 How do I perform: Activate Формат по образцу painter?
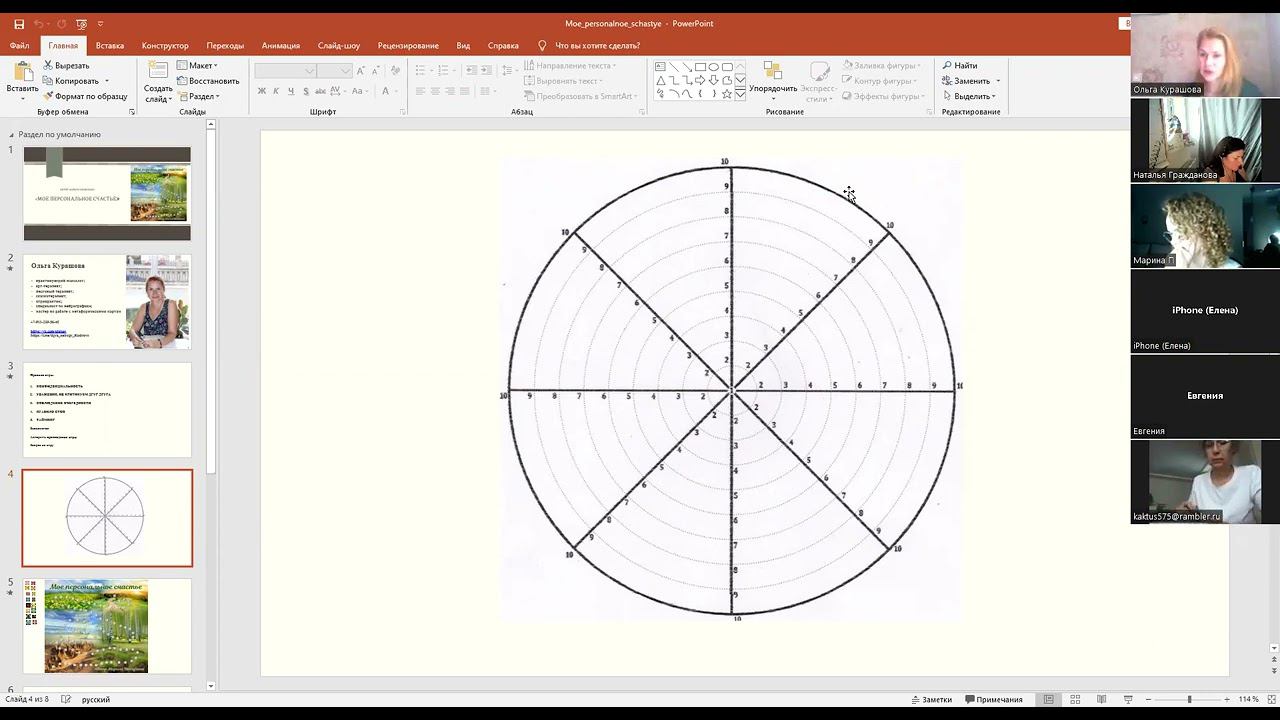pyautogui.click(x=85, y=96)
